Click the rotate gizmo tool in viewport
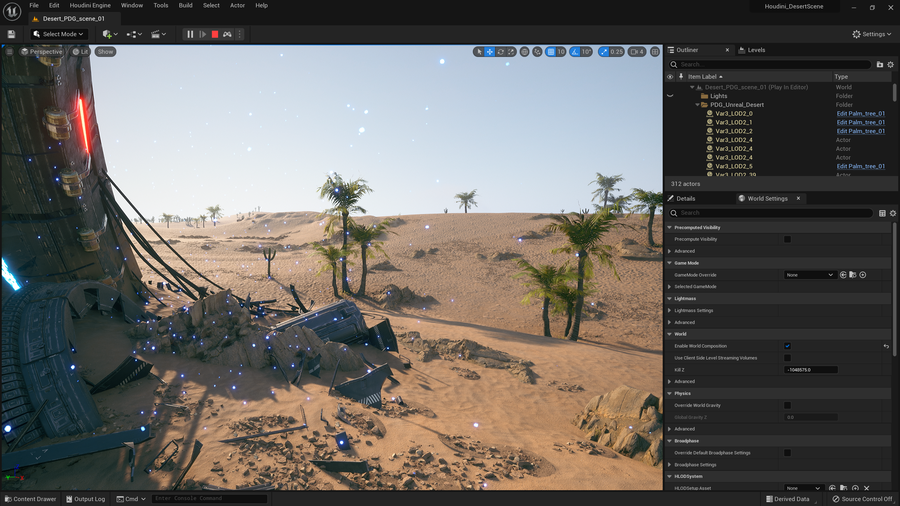900x506 pixels. [x=501, y=51]
